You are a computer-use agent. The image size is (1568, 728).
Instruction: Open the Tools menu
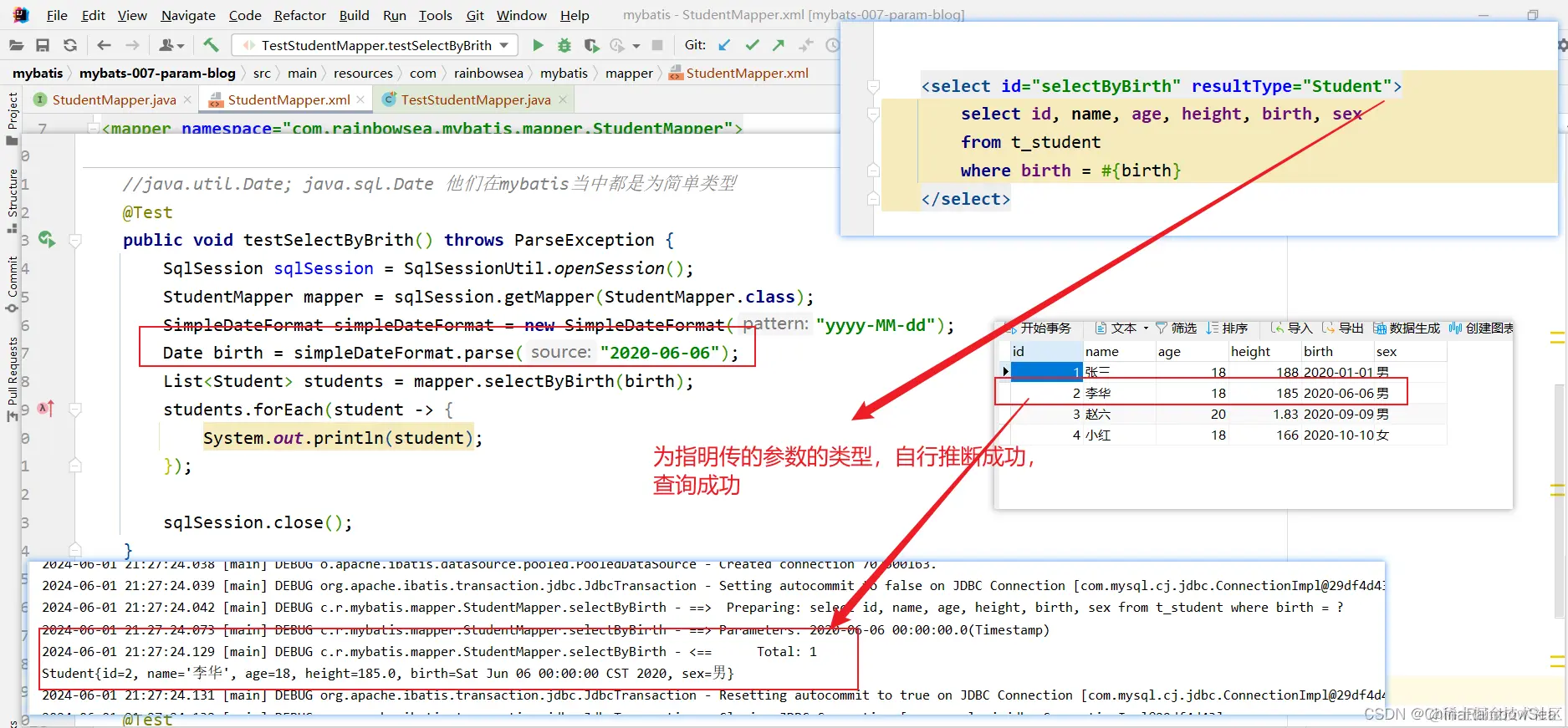[x=435, y=15]
